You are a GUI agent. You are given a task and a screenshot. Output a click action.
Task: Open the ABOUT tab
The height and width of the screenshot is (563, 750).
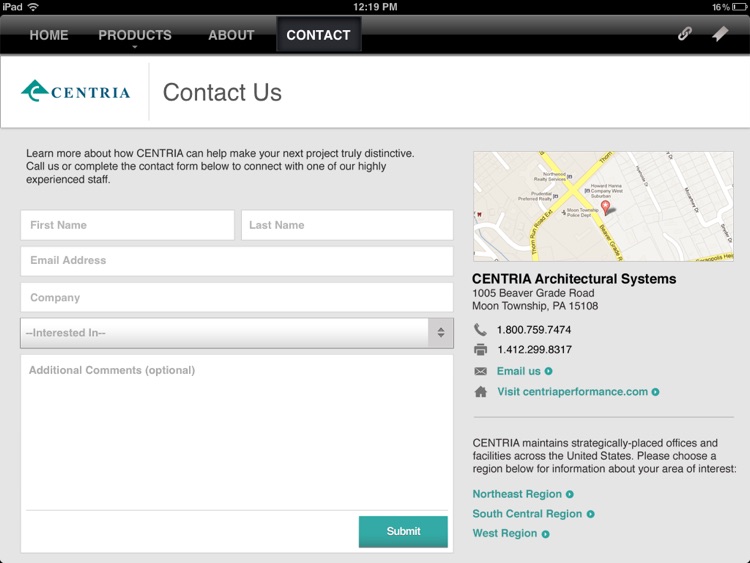point(231,35)
